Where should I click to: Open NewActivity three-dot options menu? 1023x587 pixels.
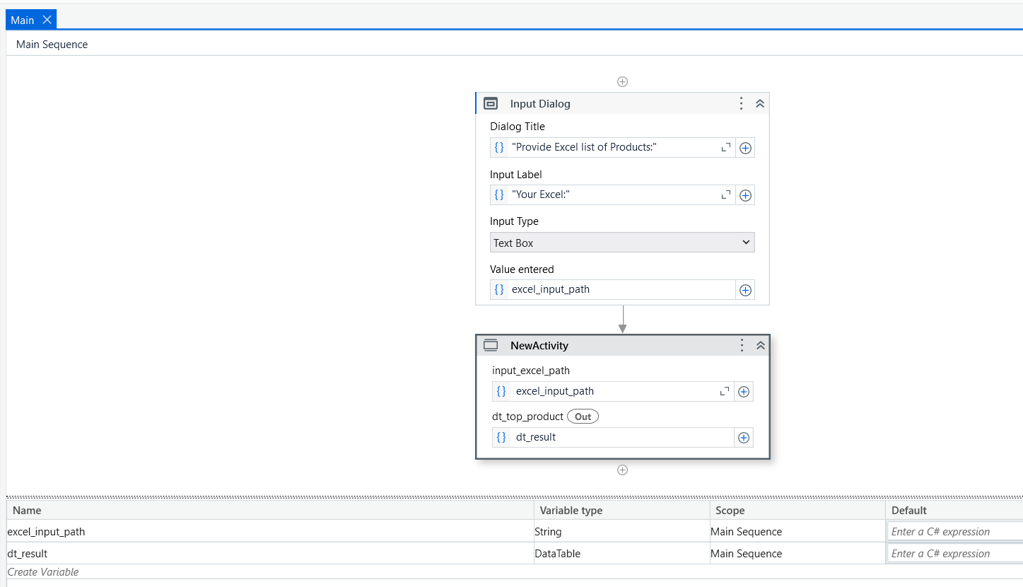click(742, 346)
